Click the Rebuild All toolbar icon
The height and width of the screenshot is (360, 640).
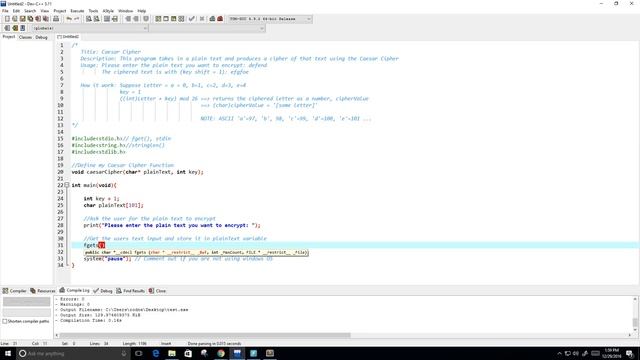[181, 19]
